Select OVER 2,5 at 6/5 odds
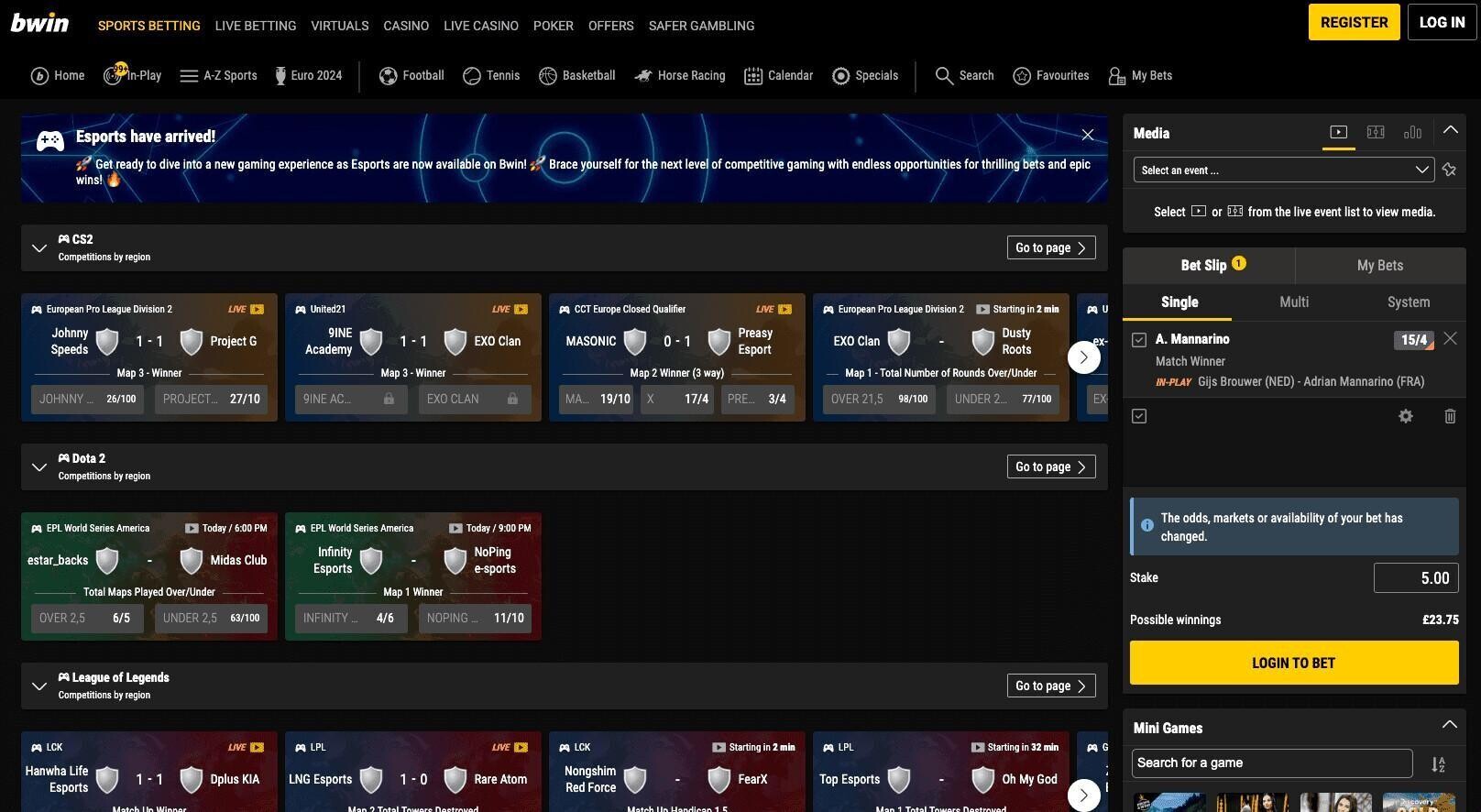 click(x=87, y=618)
